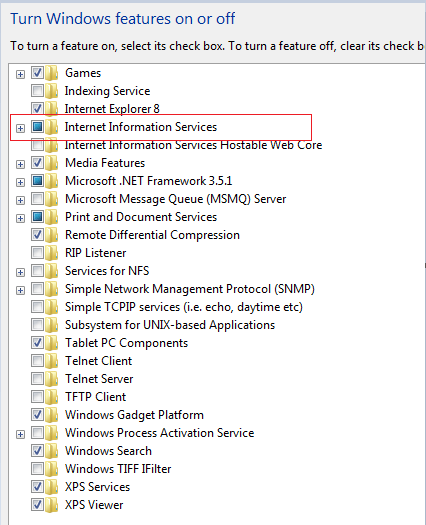Expand the Games feature node
This screenshot has height=525, width=426.
(x=20, y=74)
